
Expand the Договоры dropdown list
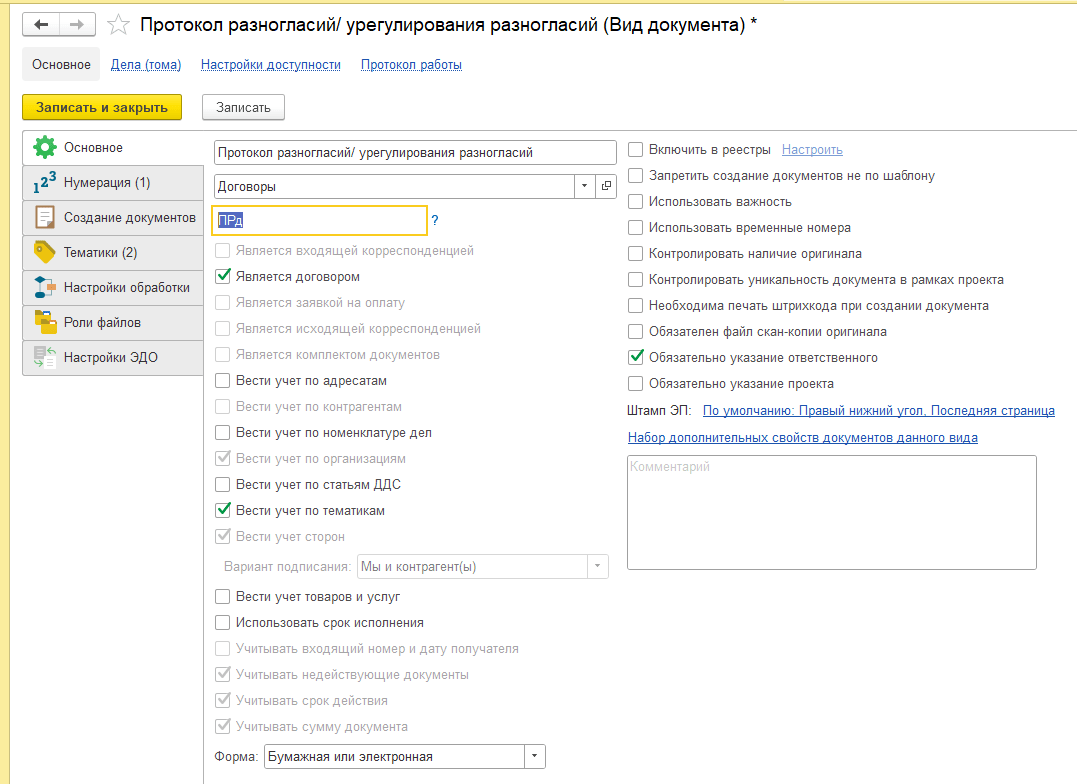[x=585, y=186]
